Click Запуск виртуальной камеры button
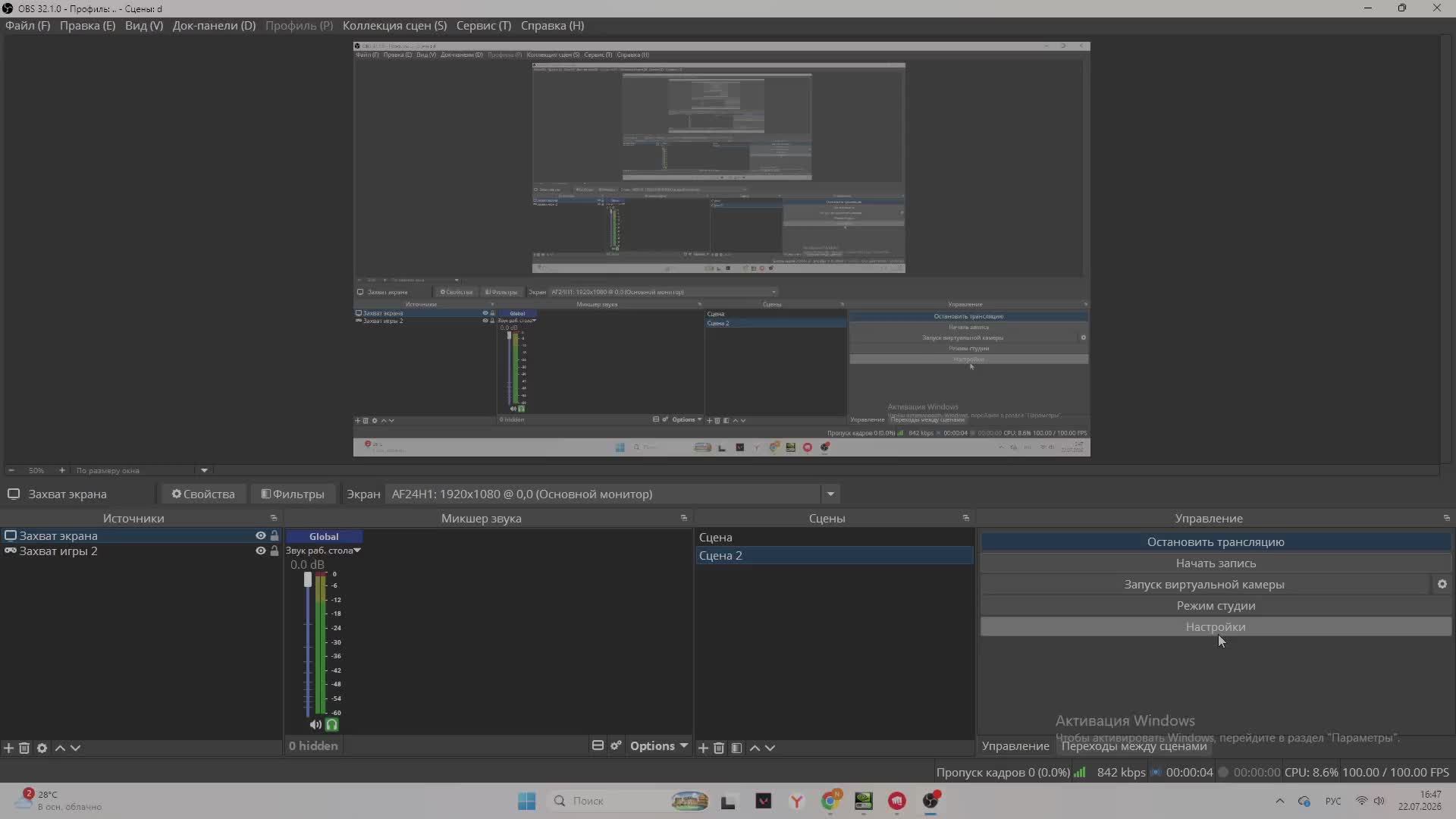This screenshot has height=819, width=1456. 1204,584
